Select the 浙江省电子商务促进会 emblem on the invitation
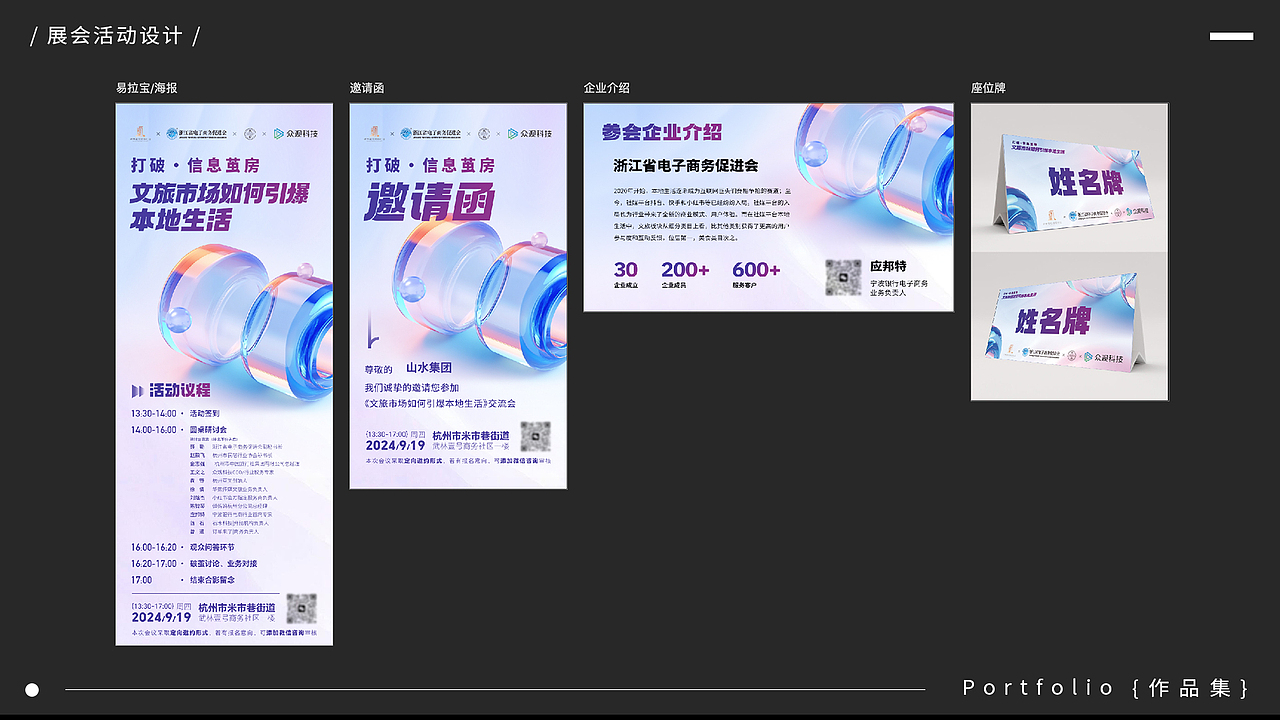The image size is (1280, 720). coord(406,133)
